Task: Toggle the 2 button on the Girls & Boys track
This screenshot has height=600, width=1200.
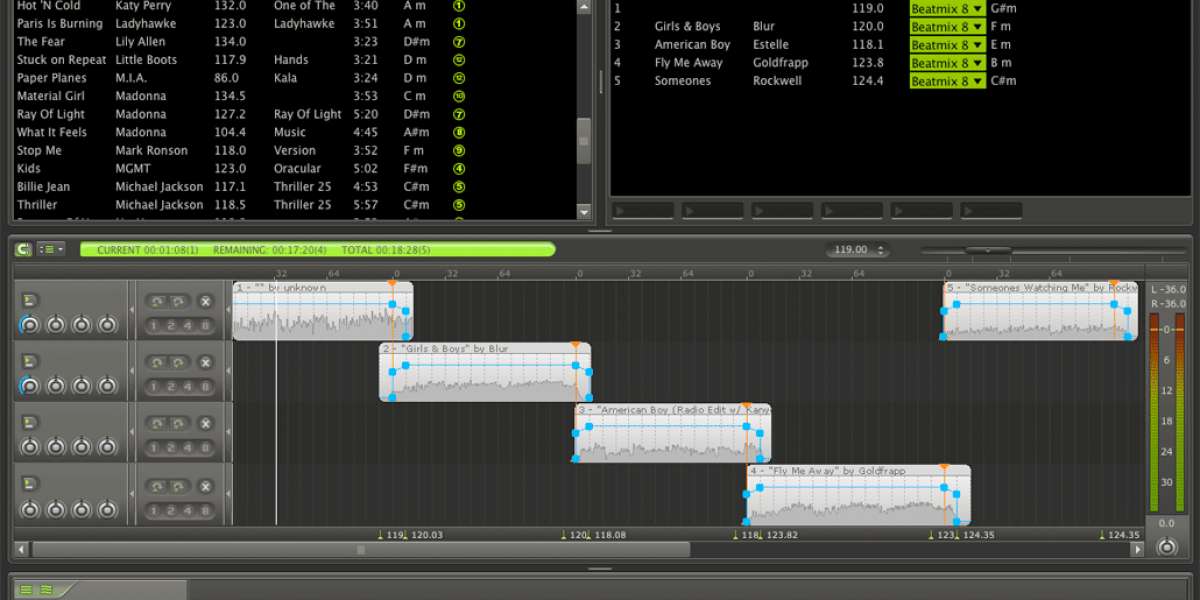Action: (170, 386)
